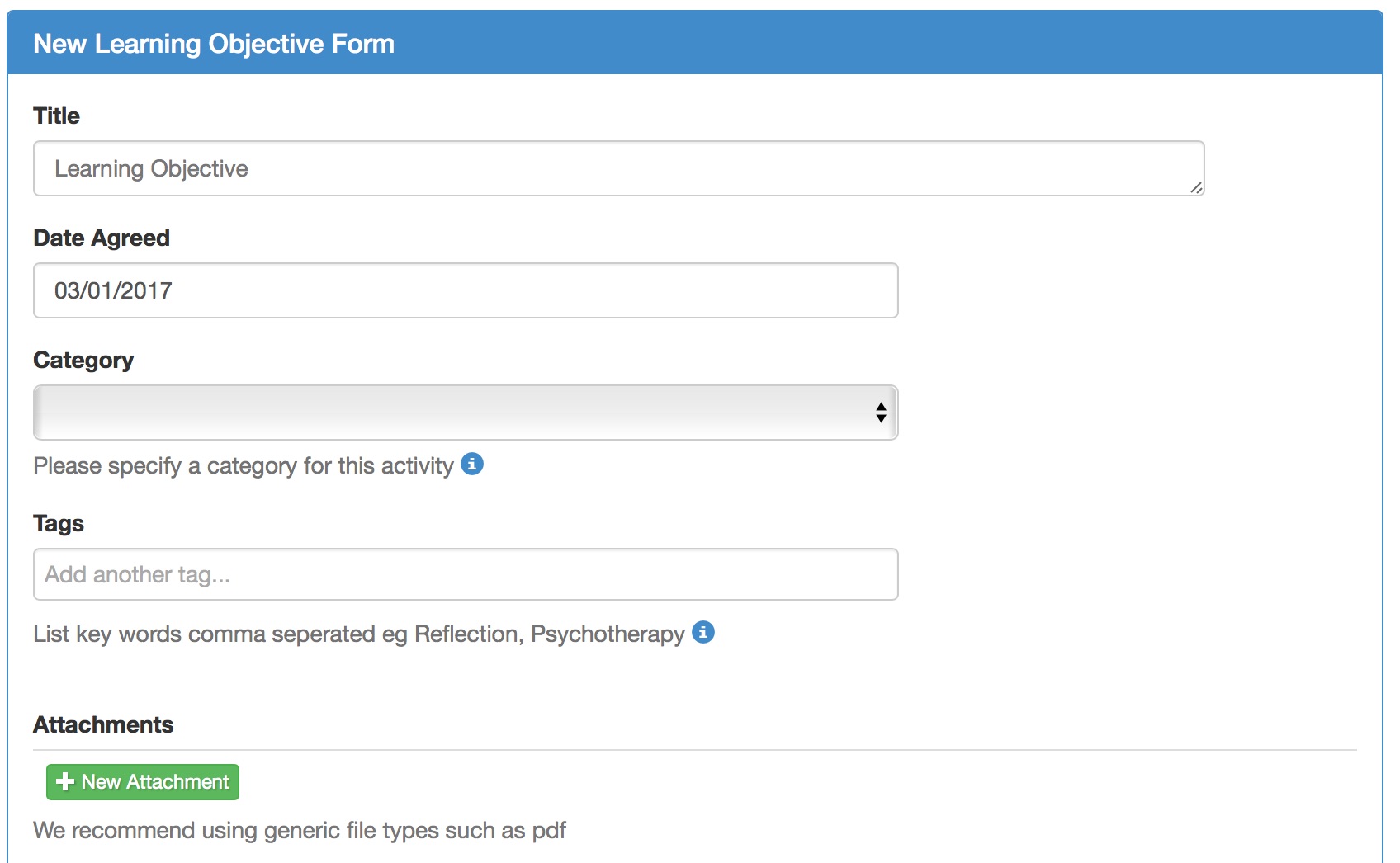The height and width of the screenshot is (863, 1400).
Task: Click the info icon beside category help text
Action: pyautogui.click(x=472, y=465)
